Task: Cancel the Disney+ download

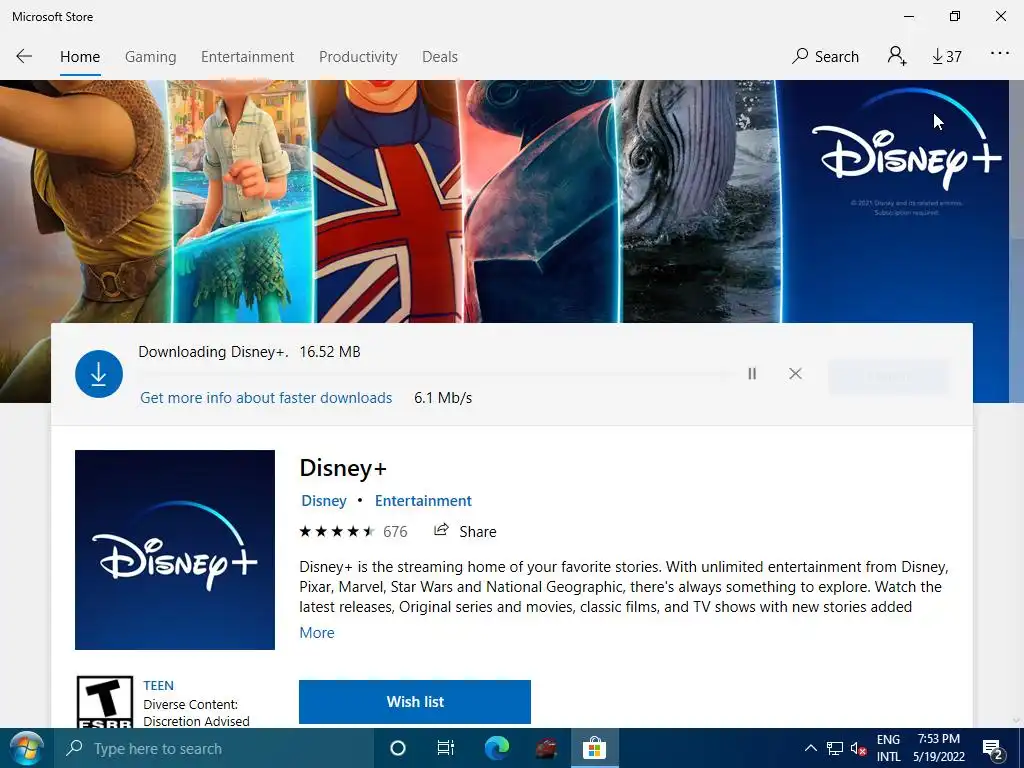Action: click(x=795, y=374)
